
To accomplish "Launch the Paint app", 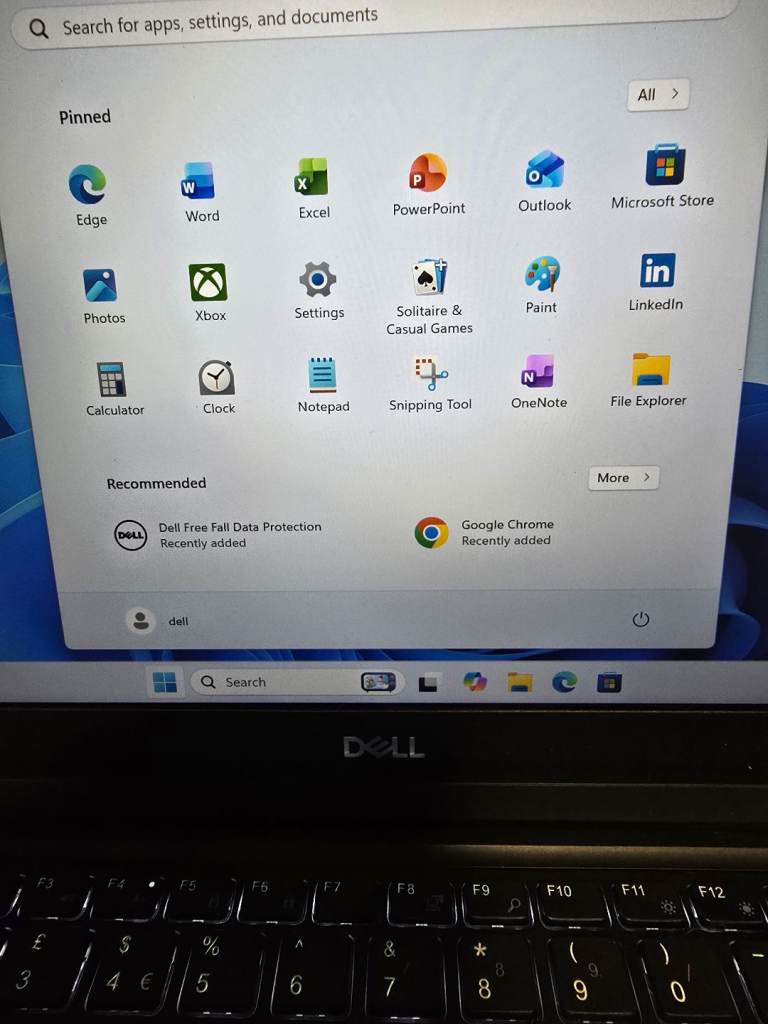I will [542, 275].
